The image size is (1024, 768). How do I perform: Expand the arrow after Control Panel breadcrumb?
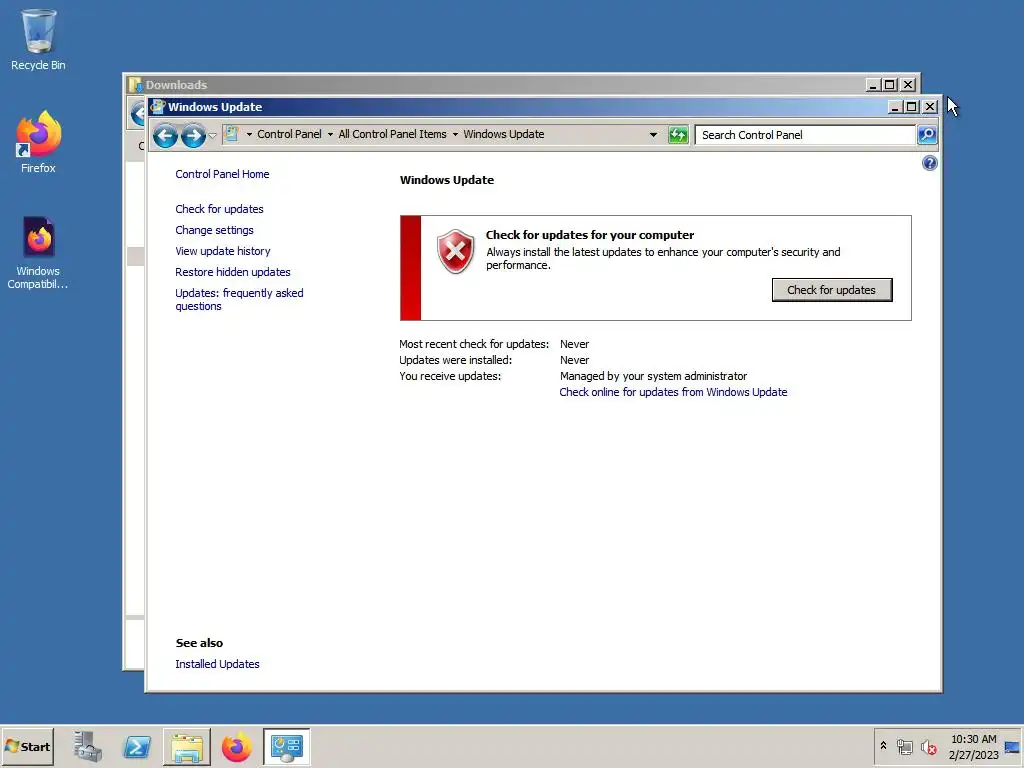(x=330, y=135)
